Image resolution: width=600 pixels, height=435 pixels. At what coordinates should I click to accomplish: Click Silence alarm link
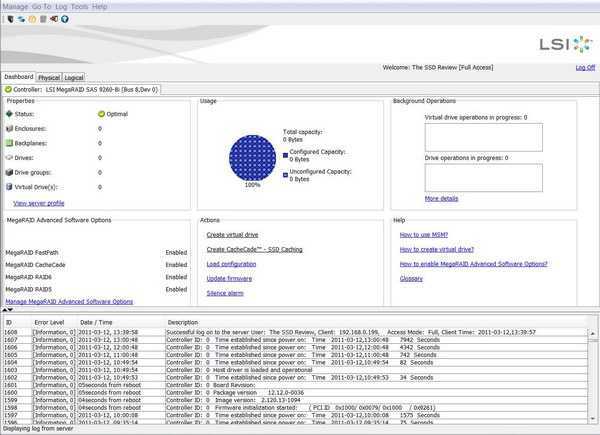(x=225, y=293)
